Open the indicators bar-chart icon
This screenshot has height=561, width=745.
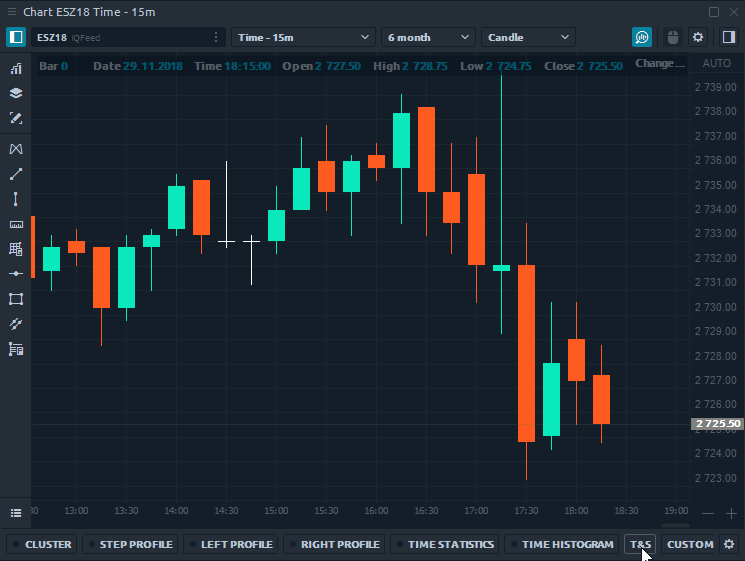tap(15, 69)
